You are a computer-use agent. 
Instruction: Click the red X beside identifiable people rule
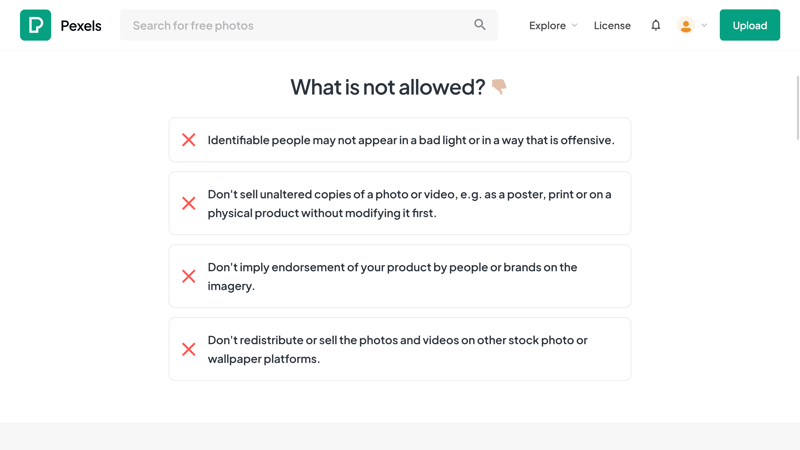pyautogui.click(x=189, y=140)
